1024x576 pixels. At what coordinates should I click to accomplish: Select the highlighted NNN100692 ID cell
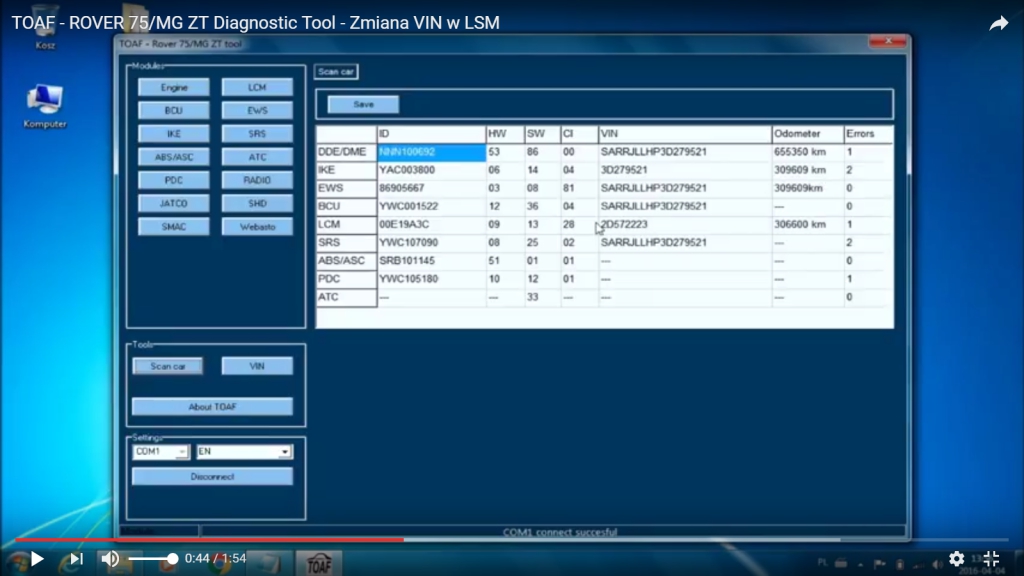(x=432, y=152)
